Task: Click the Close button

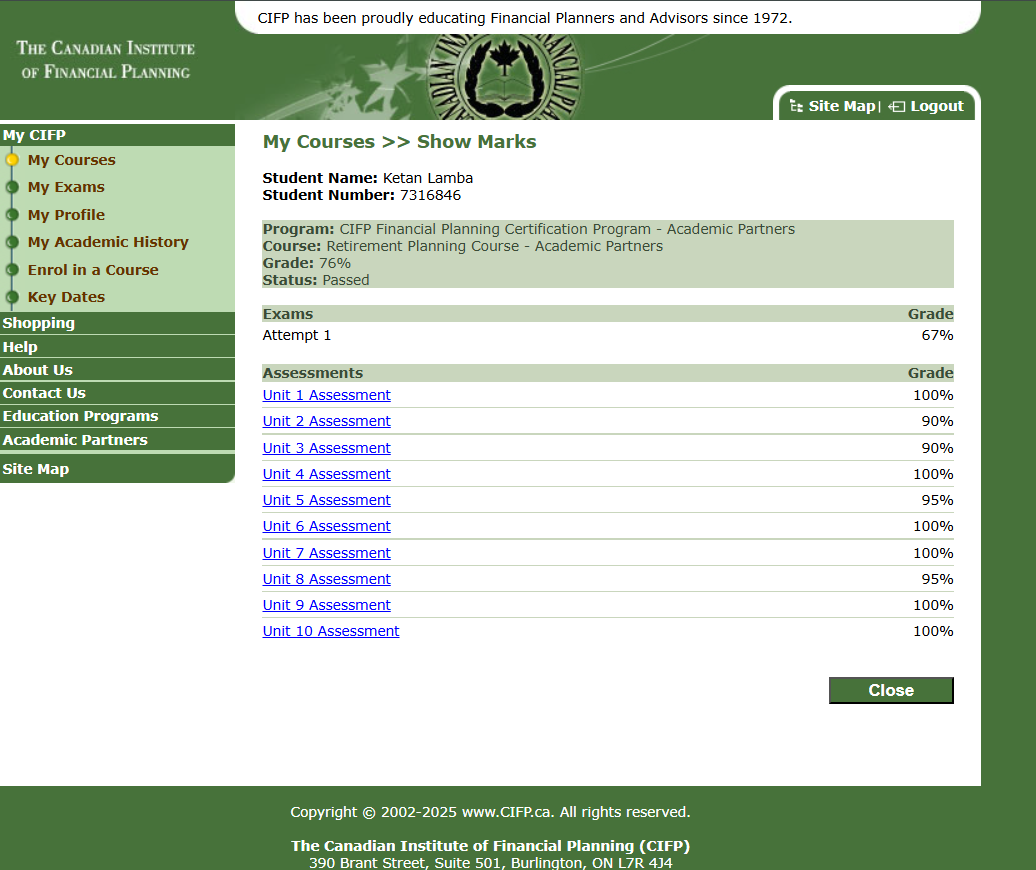Action: click(x=891, y=690)
